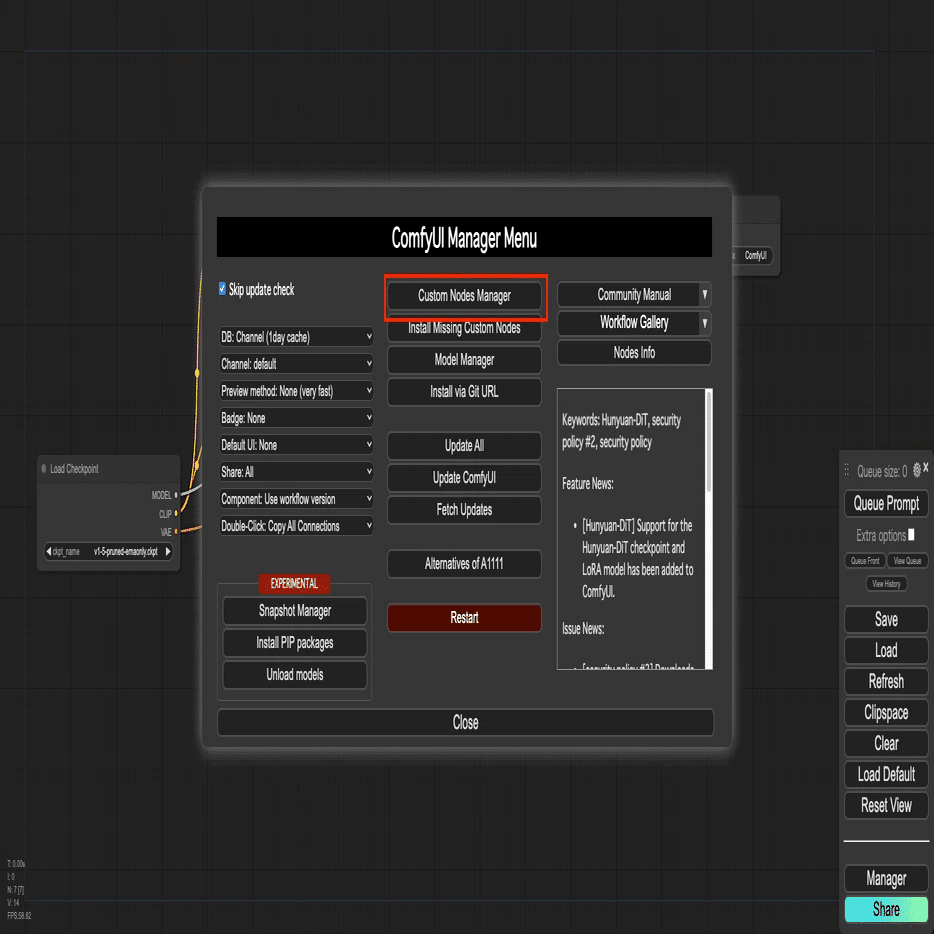934x934 pixels.
Task: Open Snapshot Manager
Action: click(294, 611)
